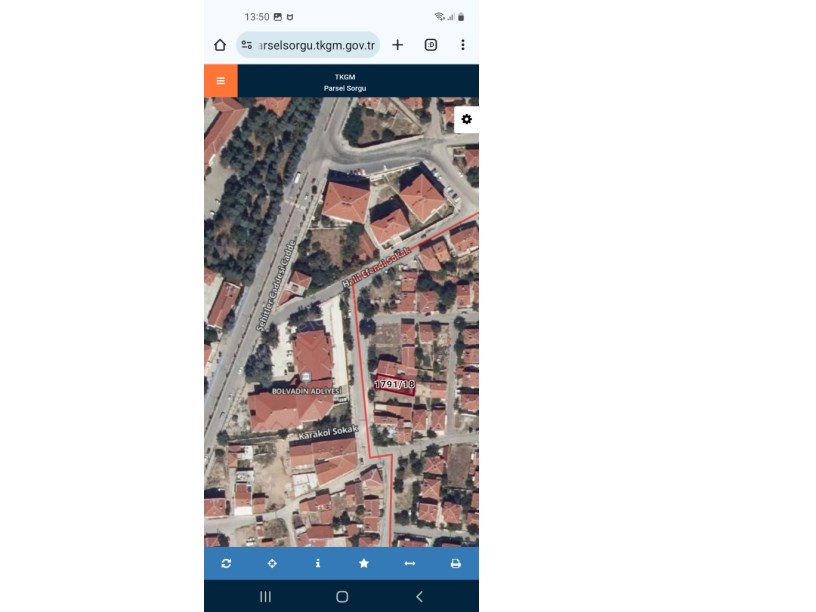This screenshot has width=816, height=612.
Task: Tap the crosshair locate icon
Action: (x=272, y=563)
